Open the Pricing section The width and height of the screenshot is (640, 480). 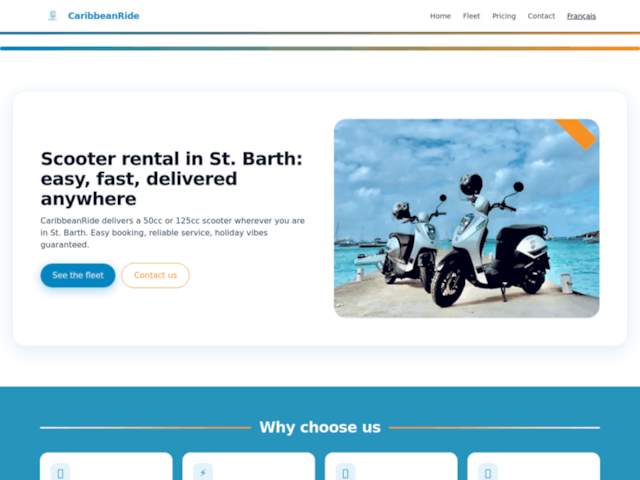click(504, 16)
